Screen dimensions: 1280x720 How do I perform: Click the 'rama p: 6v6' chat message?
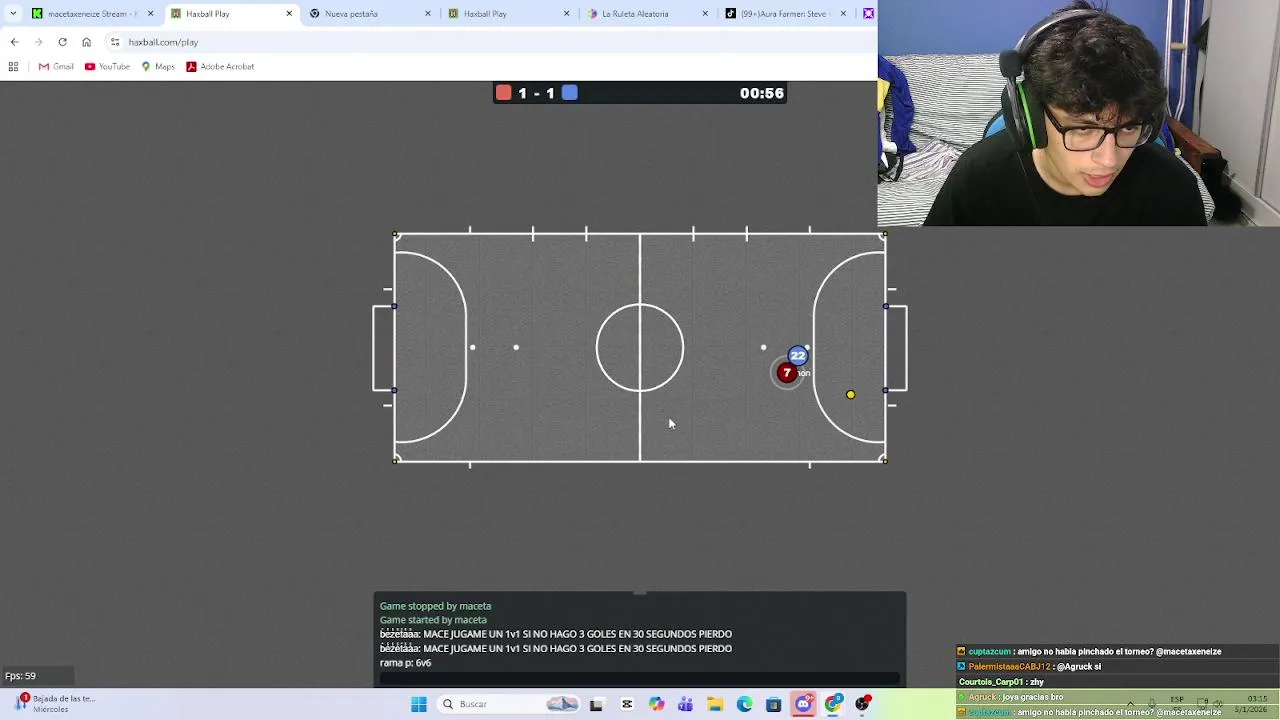pyautogui.click(x=405, y=663)
